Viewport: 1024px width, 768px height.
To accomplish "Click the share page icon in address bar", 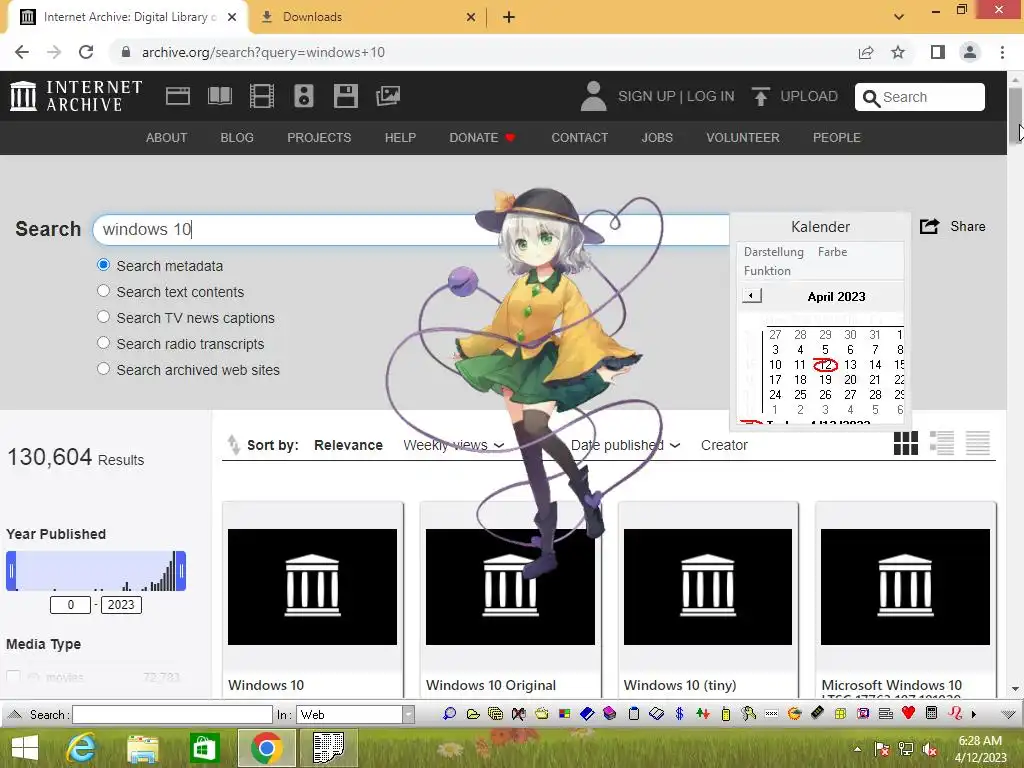I will coord(866,52).
